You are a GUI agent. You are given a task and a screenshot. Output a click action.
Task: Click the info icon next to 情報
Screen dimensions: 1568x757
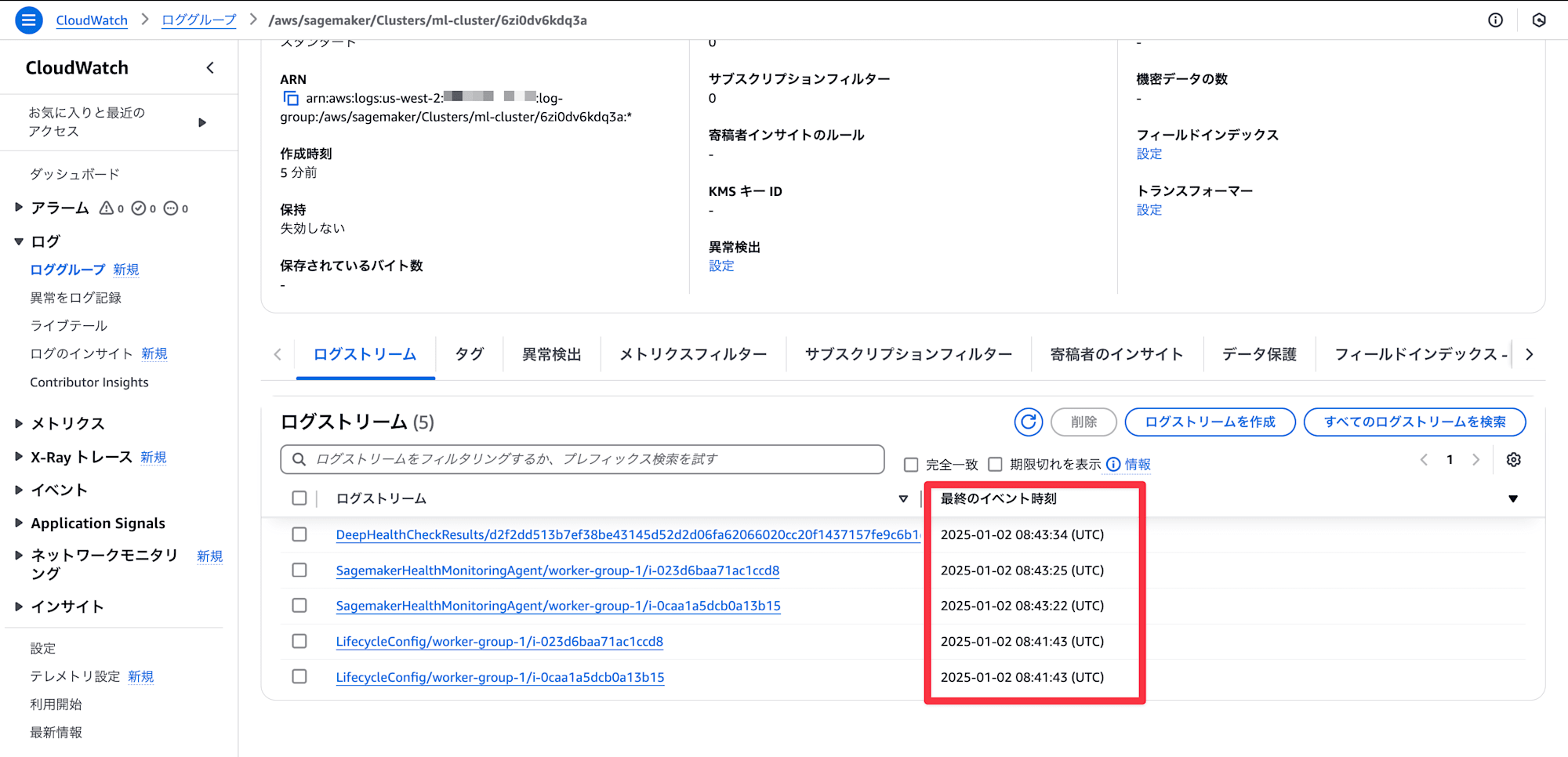[x=1113, y=465]
